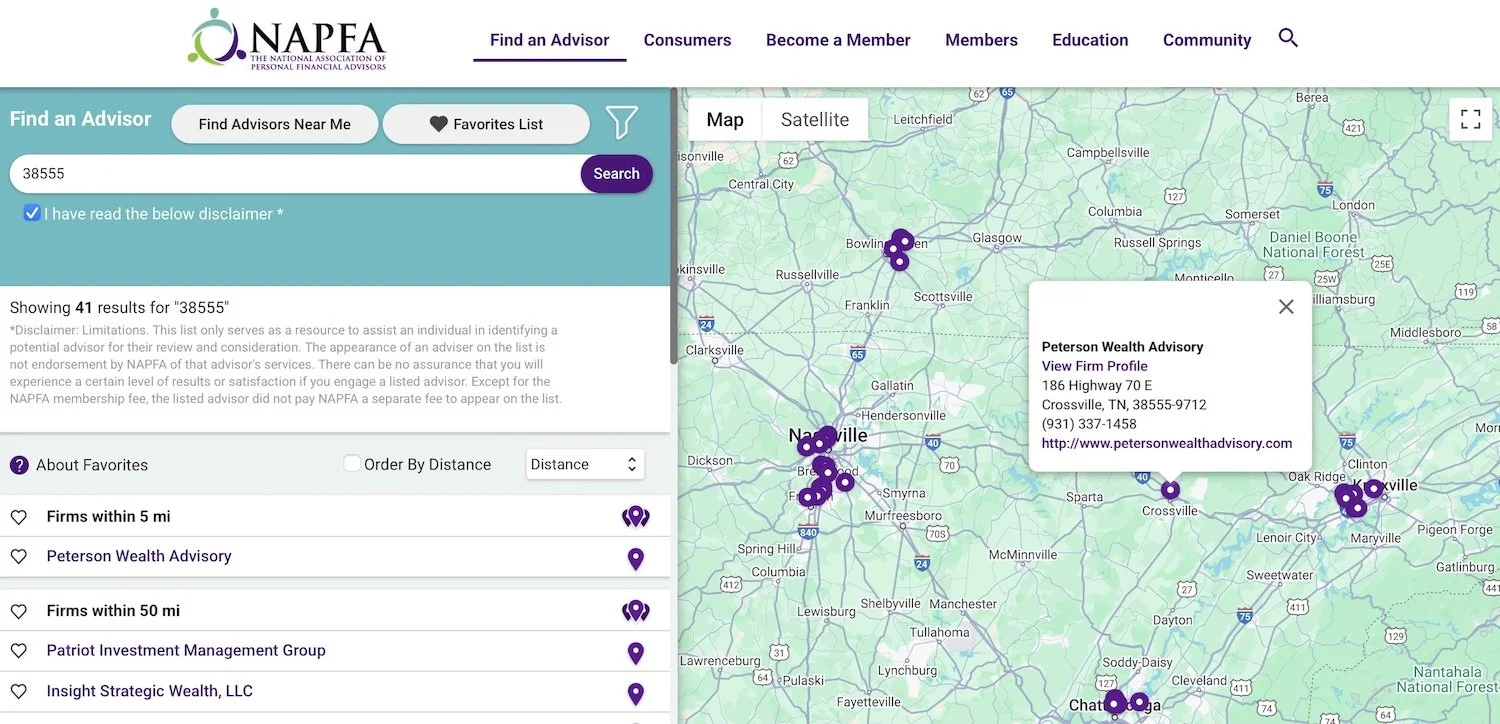Favorite the Firms within 50 mi group

pos(18,611)
